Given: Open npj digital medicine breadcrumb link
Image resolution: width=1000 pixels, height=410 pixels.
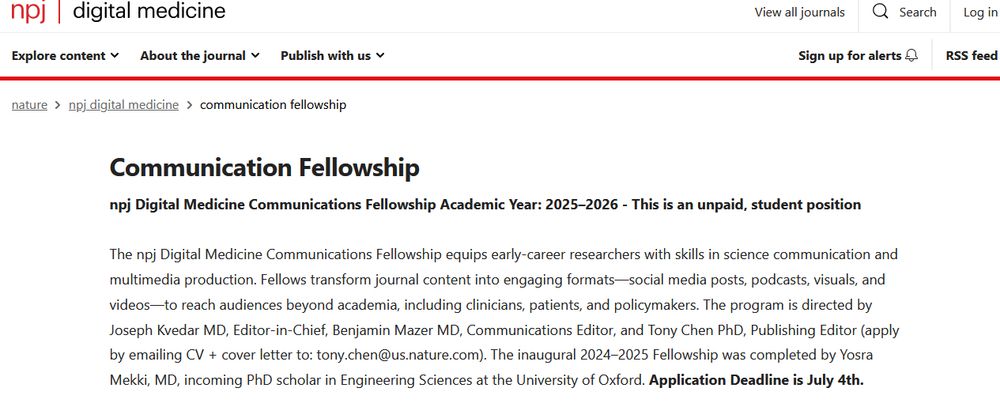Looking at the screenshot, I should [124, 105].
